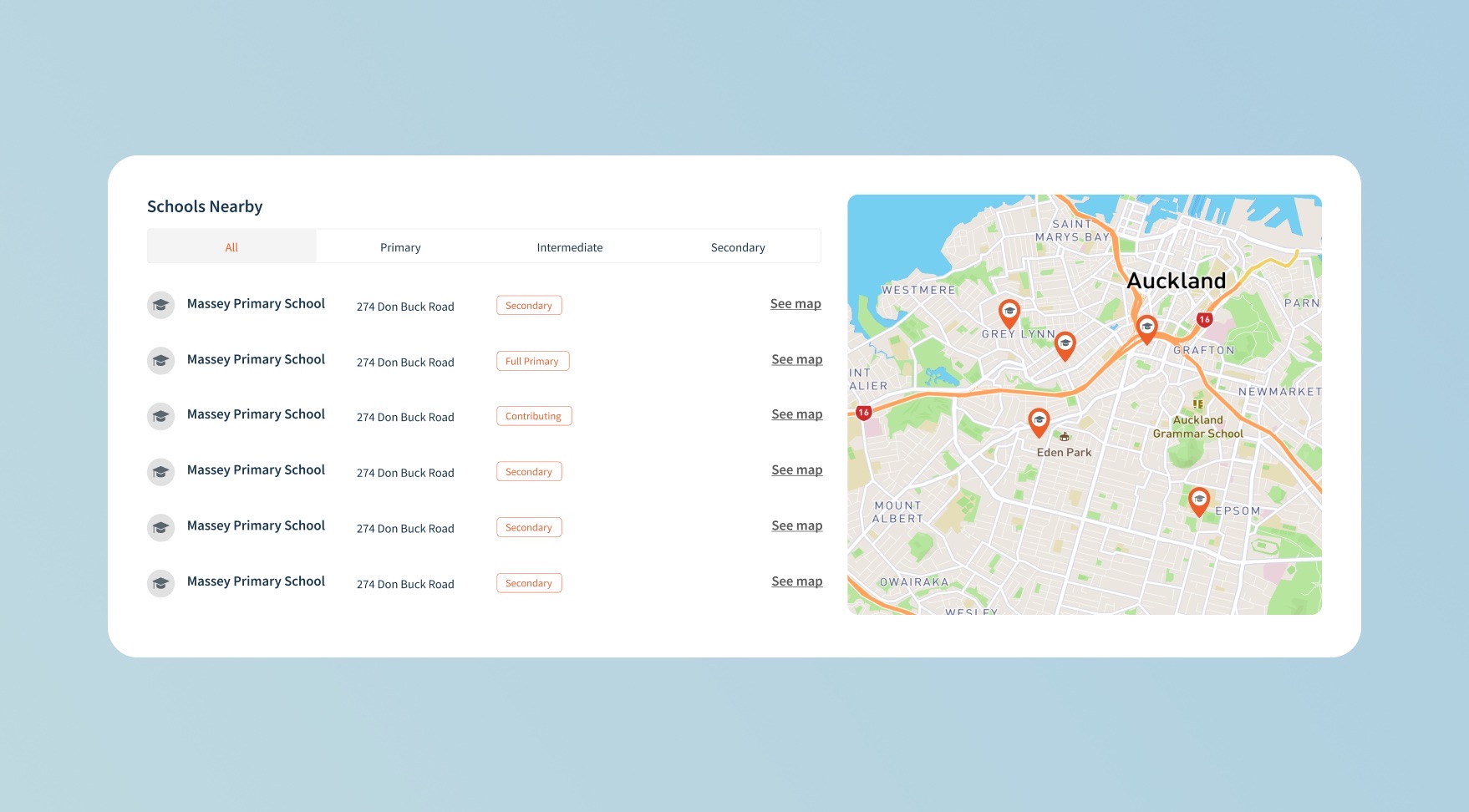
Task: Switch to the Primary tab
Action: coord(400,246)
